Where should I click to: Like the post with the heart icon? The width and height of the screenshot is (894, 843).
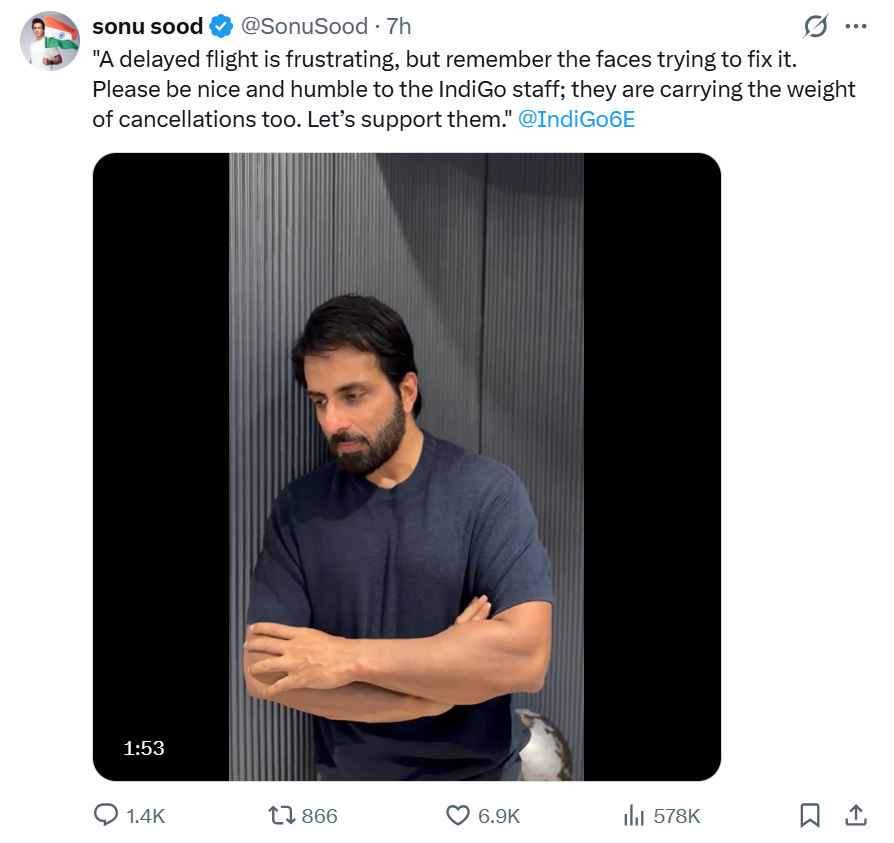click(x=457, y=815)
